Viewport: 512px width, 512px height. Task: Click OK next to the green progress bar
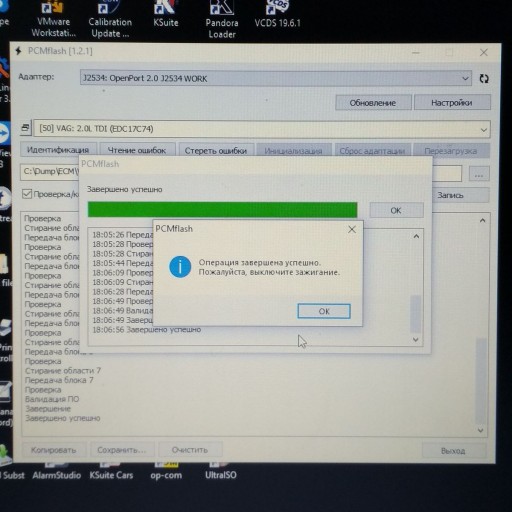coord(396,210)
